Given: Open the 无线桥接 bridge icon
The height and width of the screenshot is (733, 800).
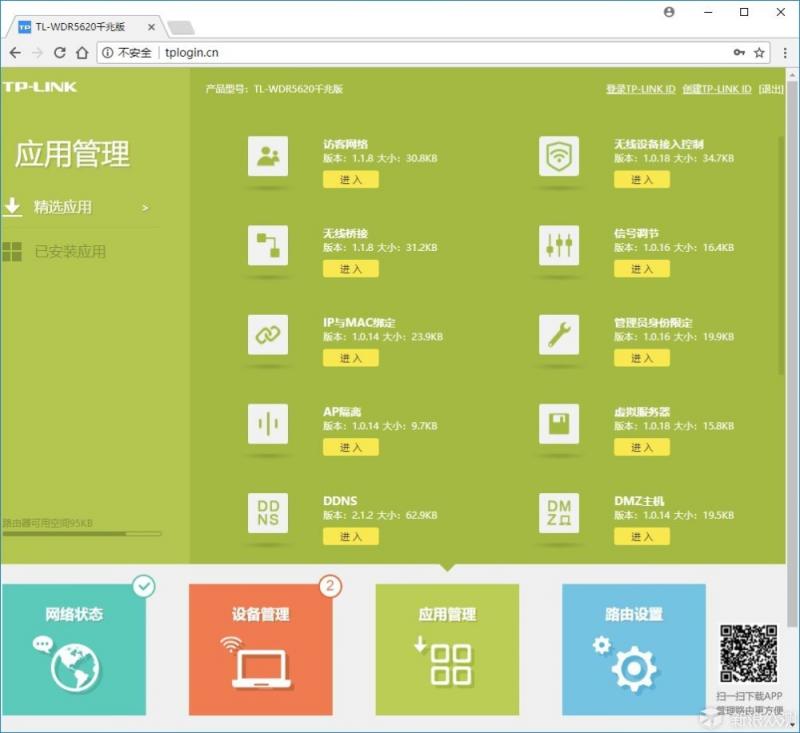Looking at the screenshot, I should pyautogui.click(x=268, y=245).
